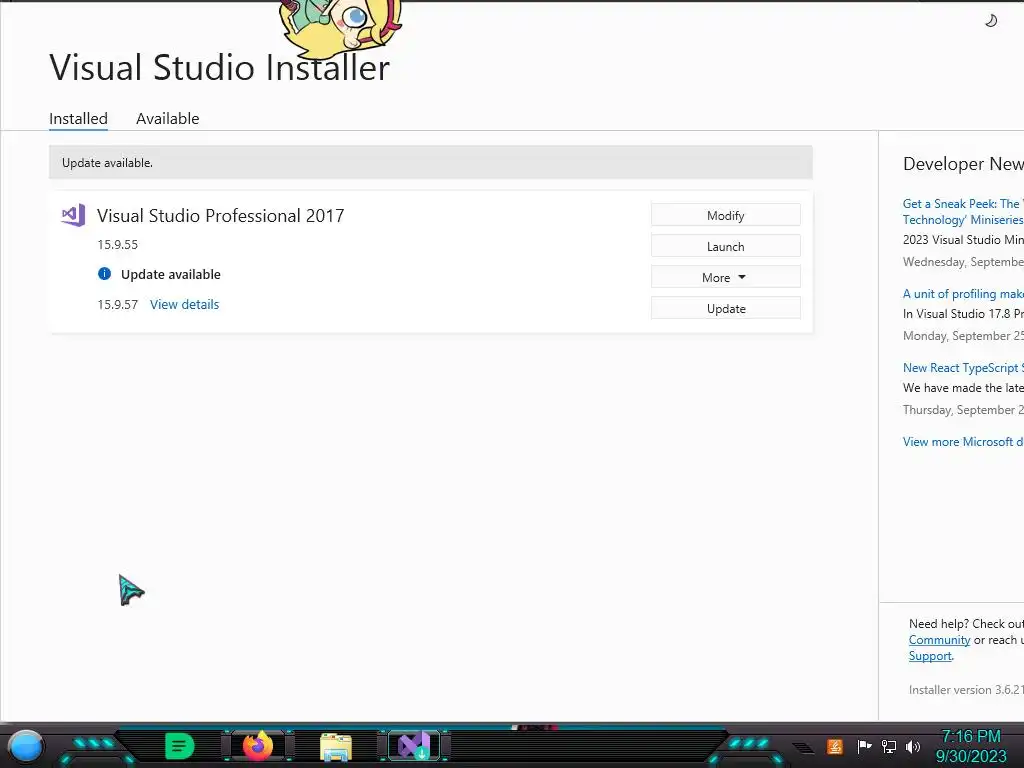Click the View more Microsoft developer news link
1024x768 pixels.
click(x=963, y=441)
